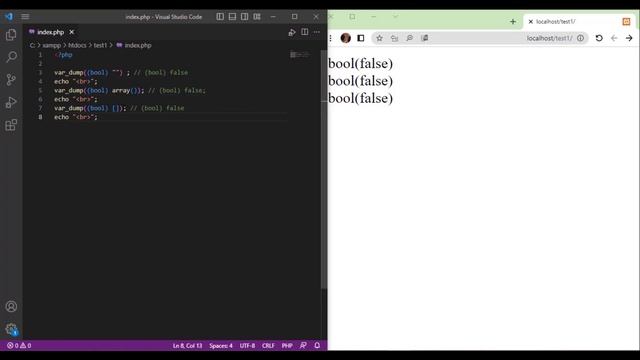The image size is (640, 360).
Task: Reload the page in the browser
Action: coord(599,38)
